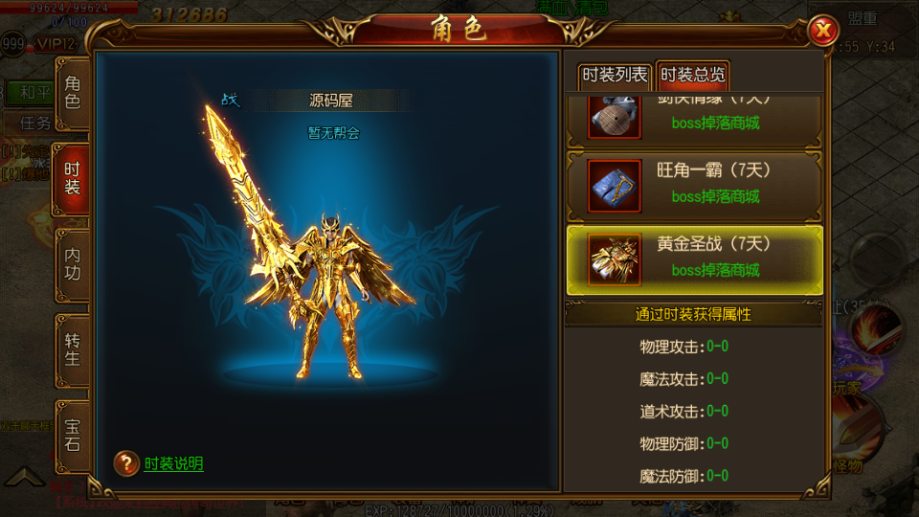Close the 角色 character window
Image resolution: width=919 pixels, height=517 pixels.
pos(823,30)
